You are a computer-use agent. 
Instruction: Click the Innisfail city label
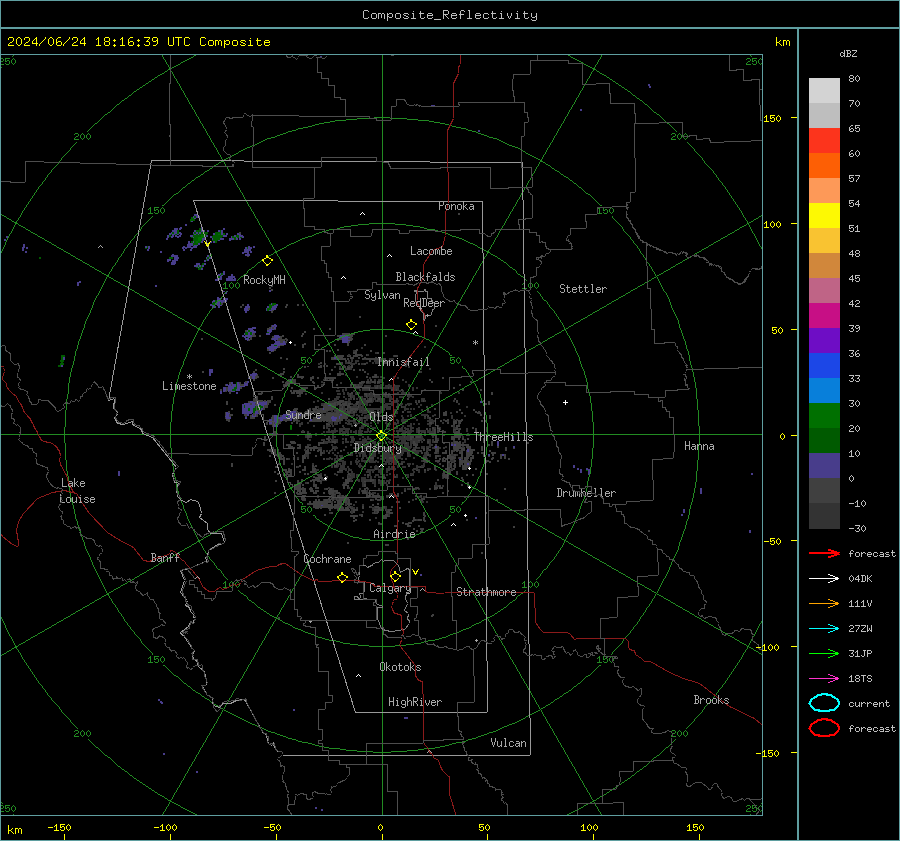[404, 362]
